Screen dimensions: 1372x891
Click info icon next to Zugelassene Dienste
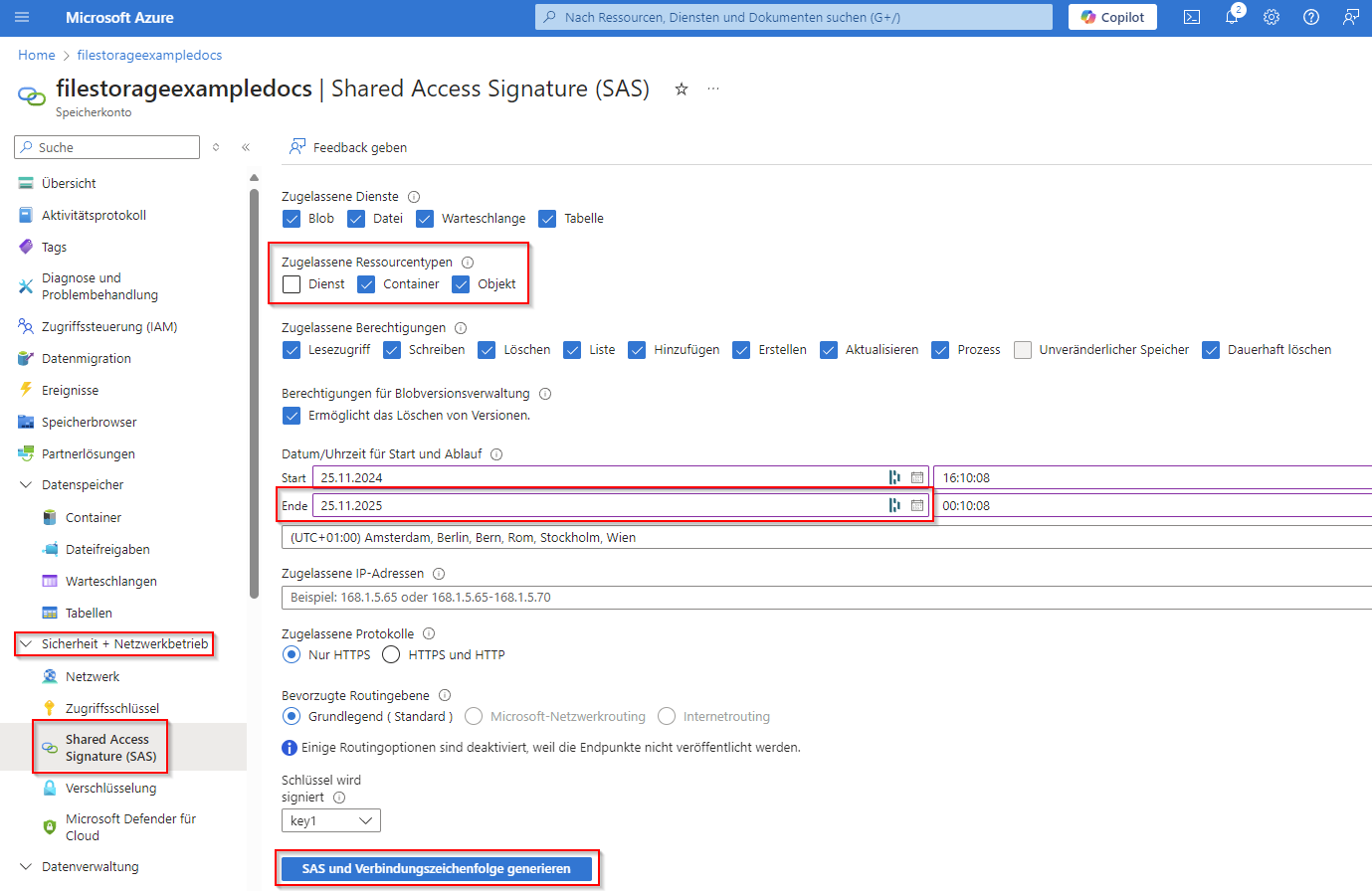pyautogui.click(x=414, y=197)
